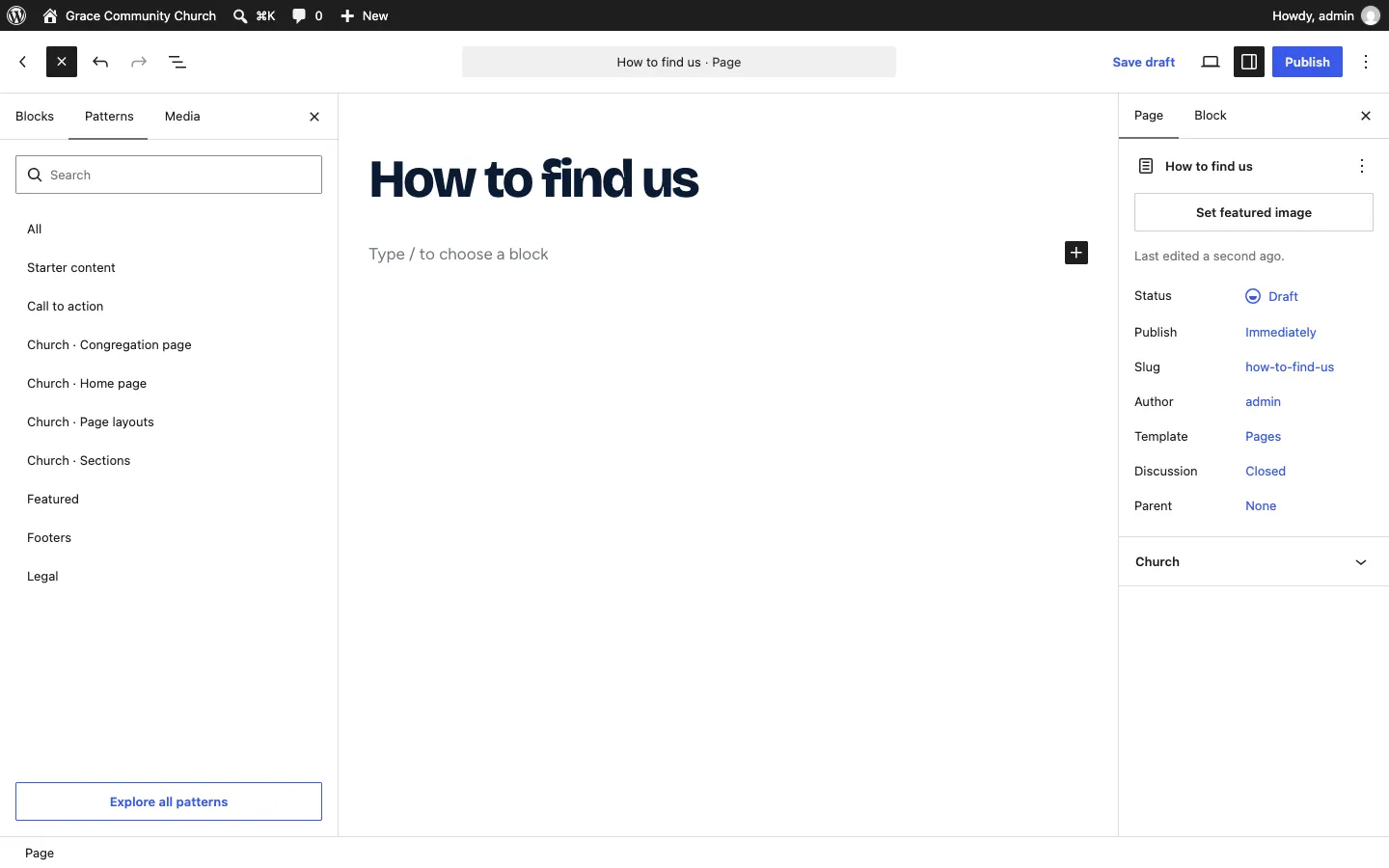Open the search command palette icon
The image size is (1389, 868).
coord(240,15)
